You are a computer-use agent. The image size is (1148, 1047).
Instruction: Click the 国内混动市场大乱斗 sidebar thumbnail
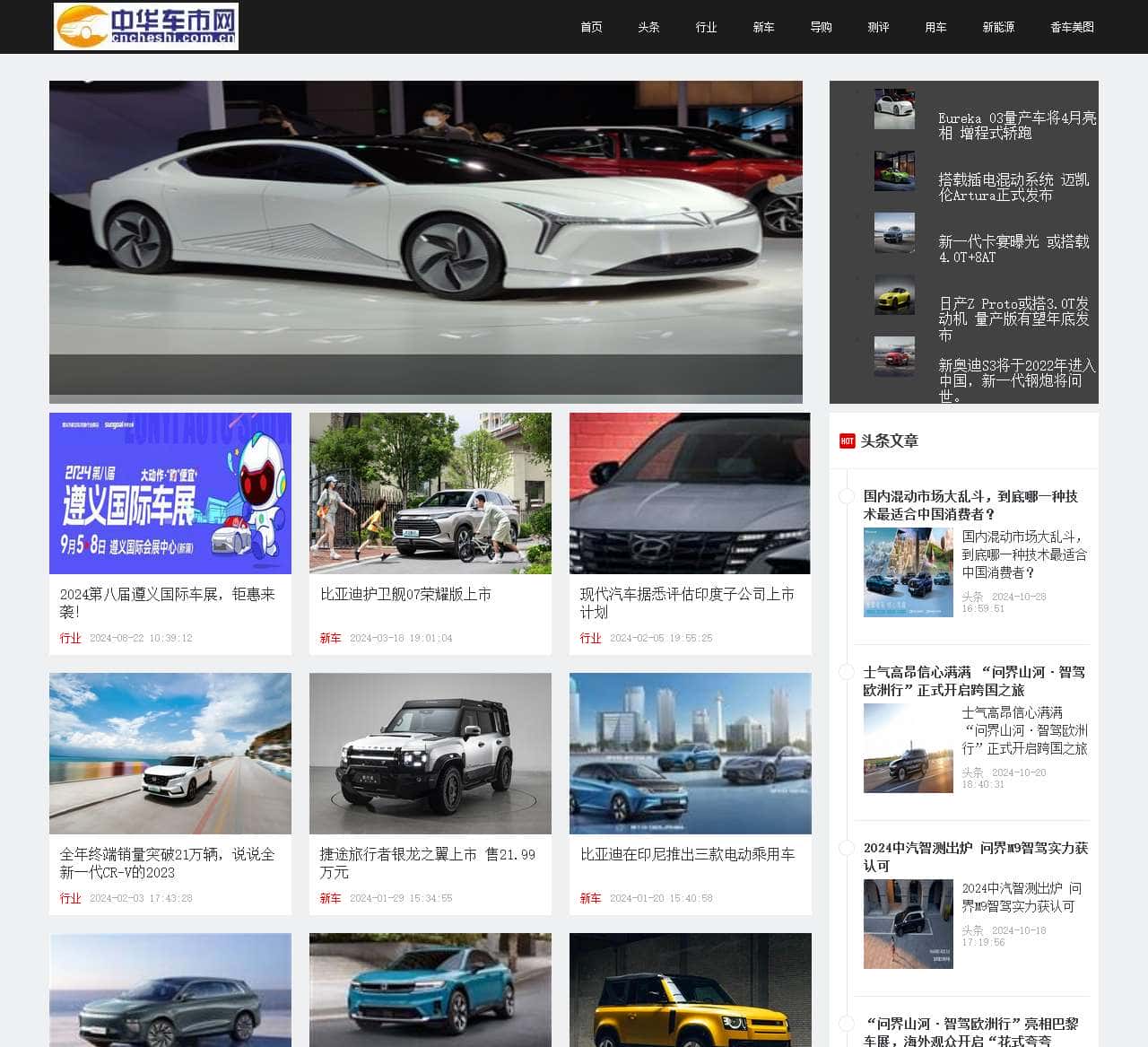pyautogui.click(x=908, y=572)
